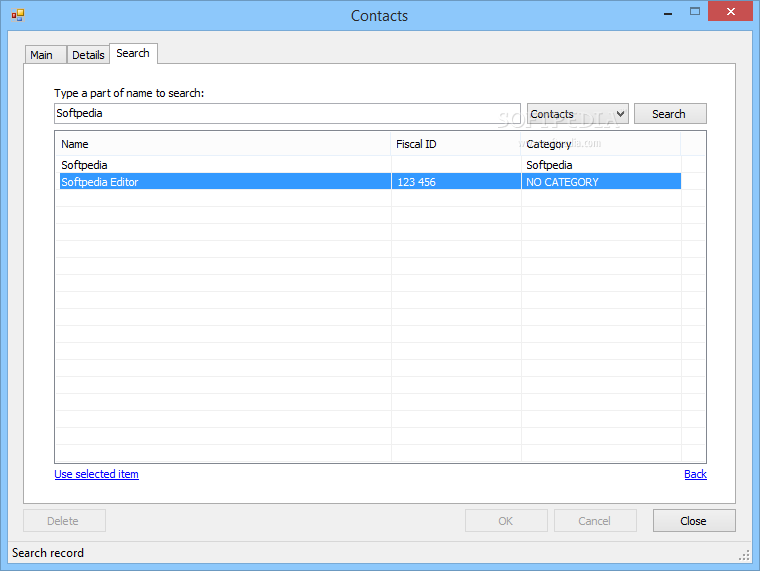Sort by the Name column header
The width and height of the screenshot is (760, 571).
pyautogui.click(x=222, y=144)
